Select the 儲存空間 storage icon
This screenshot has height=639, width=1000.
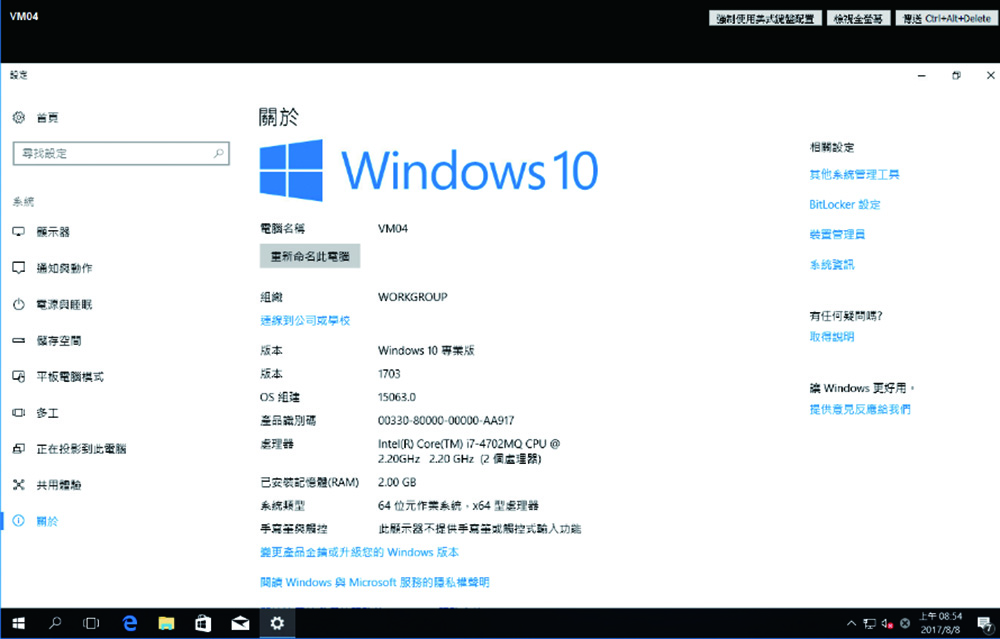point(18,341)
